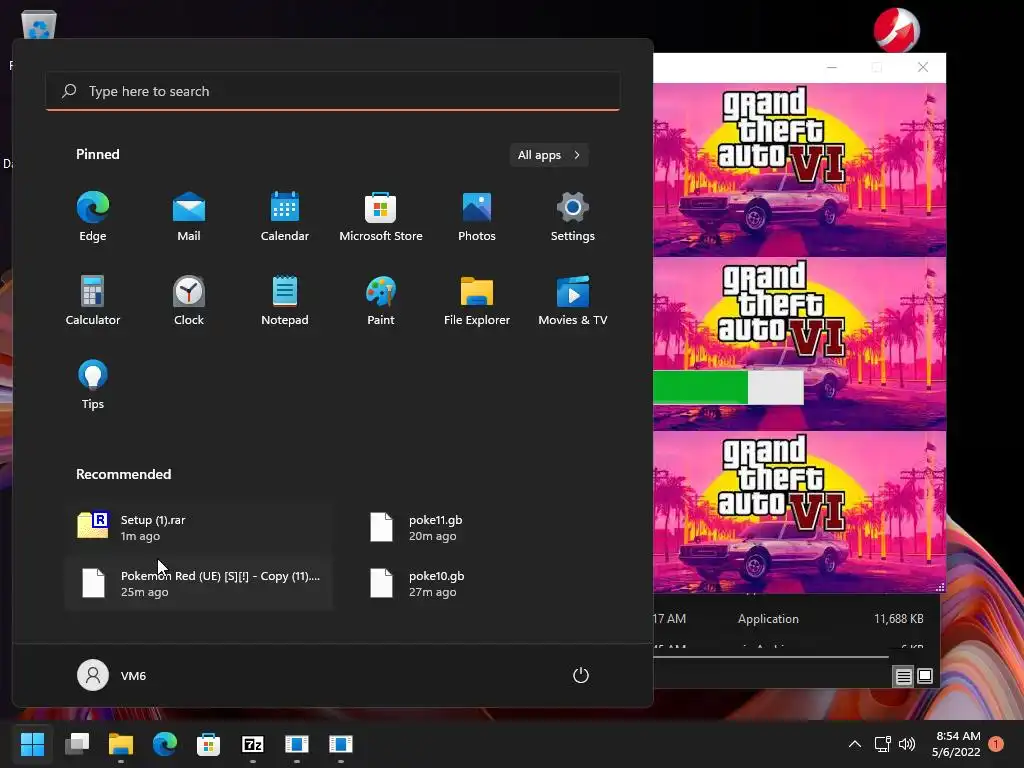Open the Tips app
1024x768 pixels.
(x=93, y=385)
